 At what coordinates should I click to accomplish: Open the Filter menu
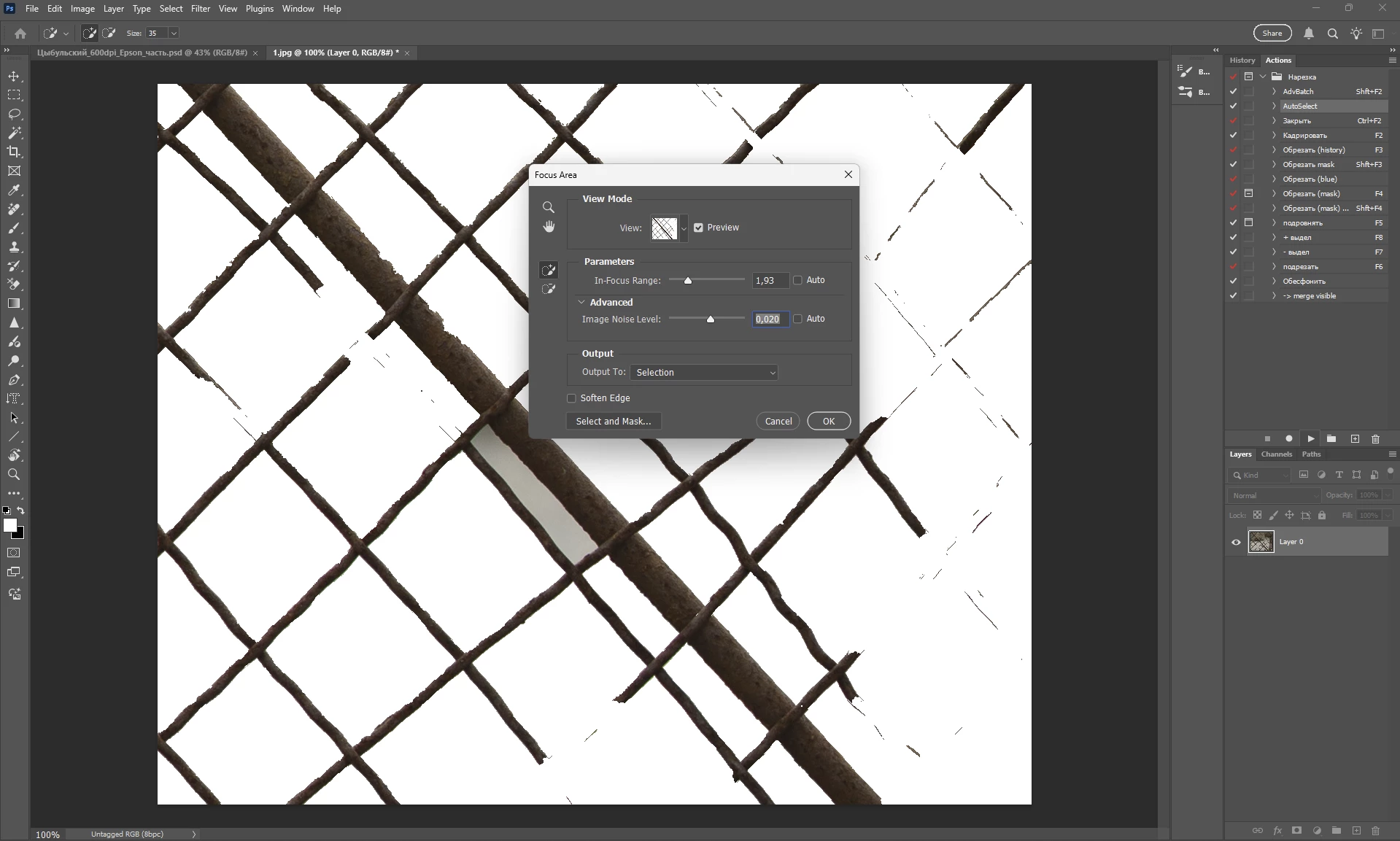pyautogui.click(x=201, y=9)
